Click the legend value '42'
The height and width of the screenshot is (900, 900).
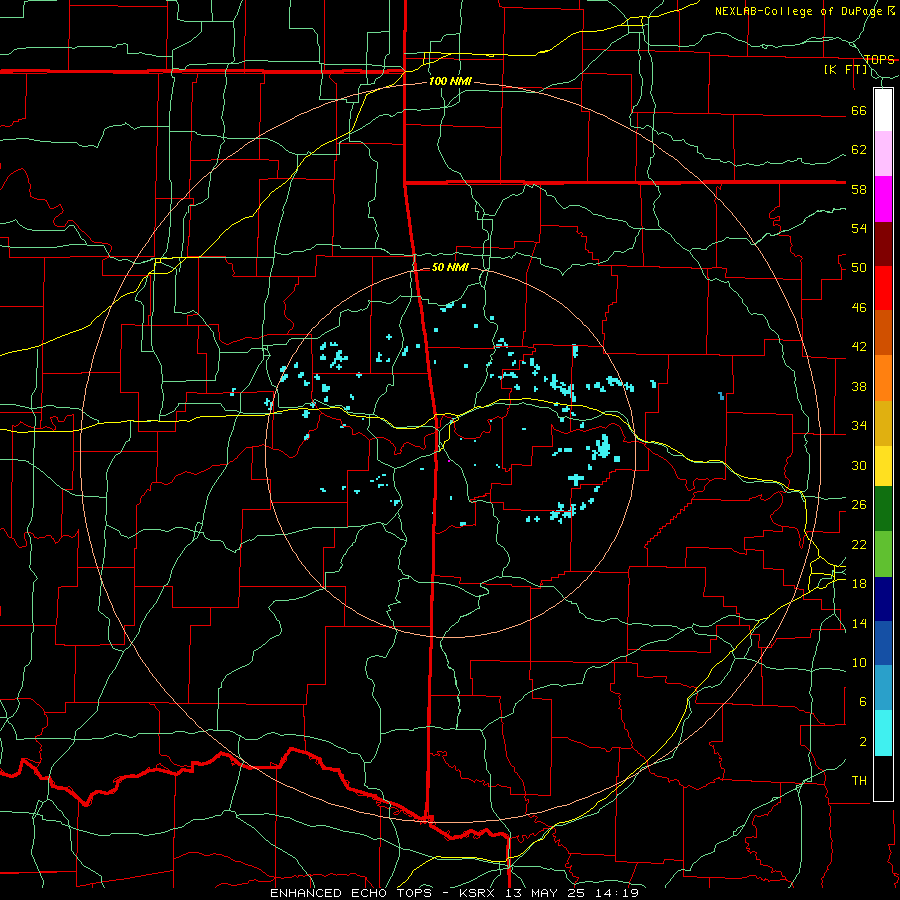[859, 347]
